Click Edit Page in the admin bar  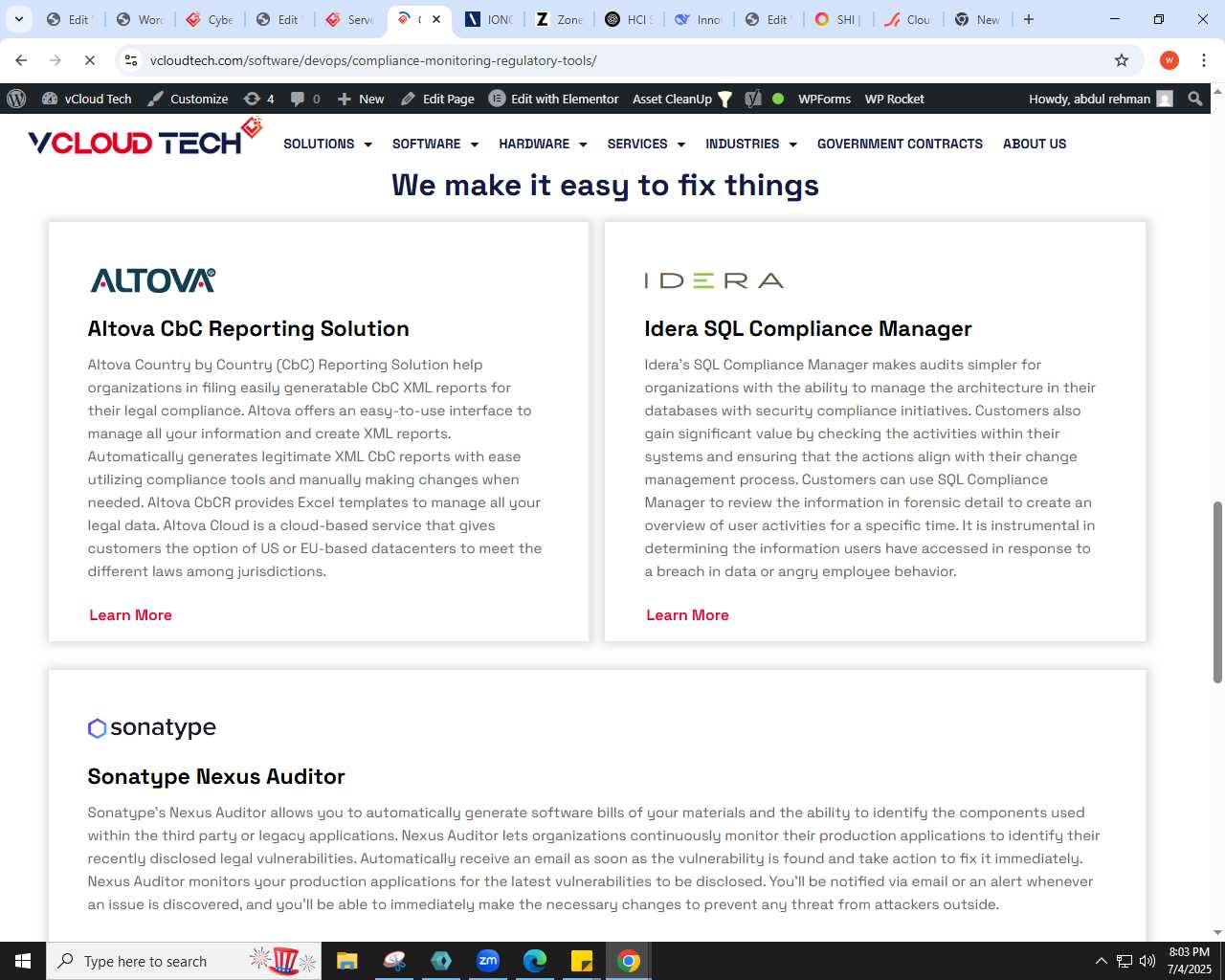[437, 99]
